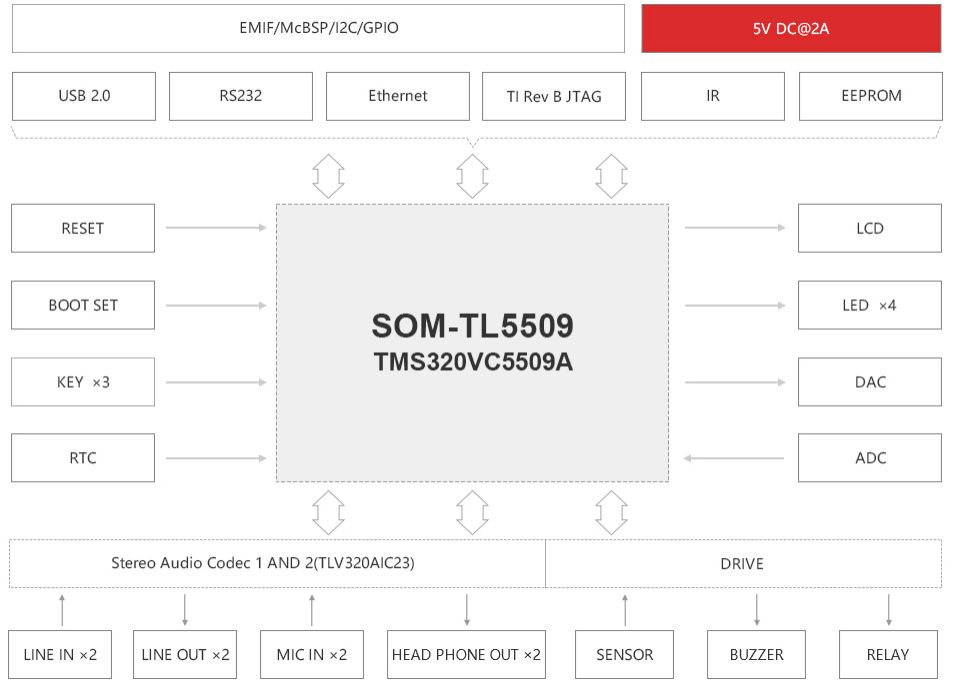The image size is (954, 686).
Task: Click the LCD block
Action: [x=870, y=228]
